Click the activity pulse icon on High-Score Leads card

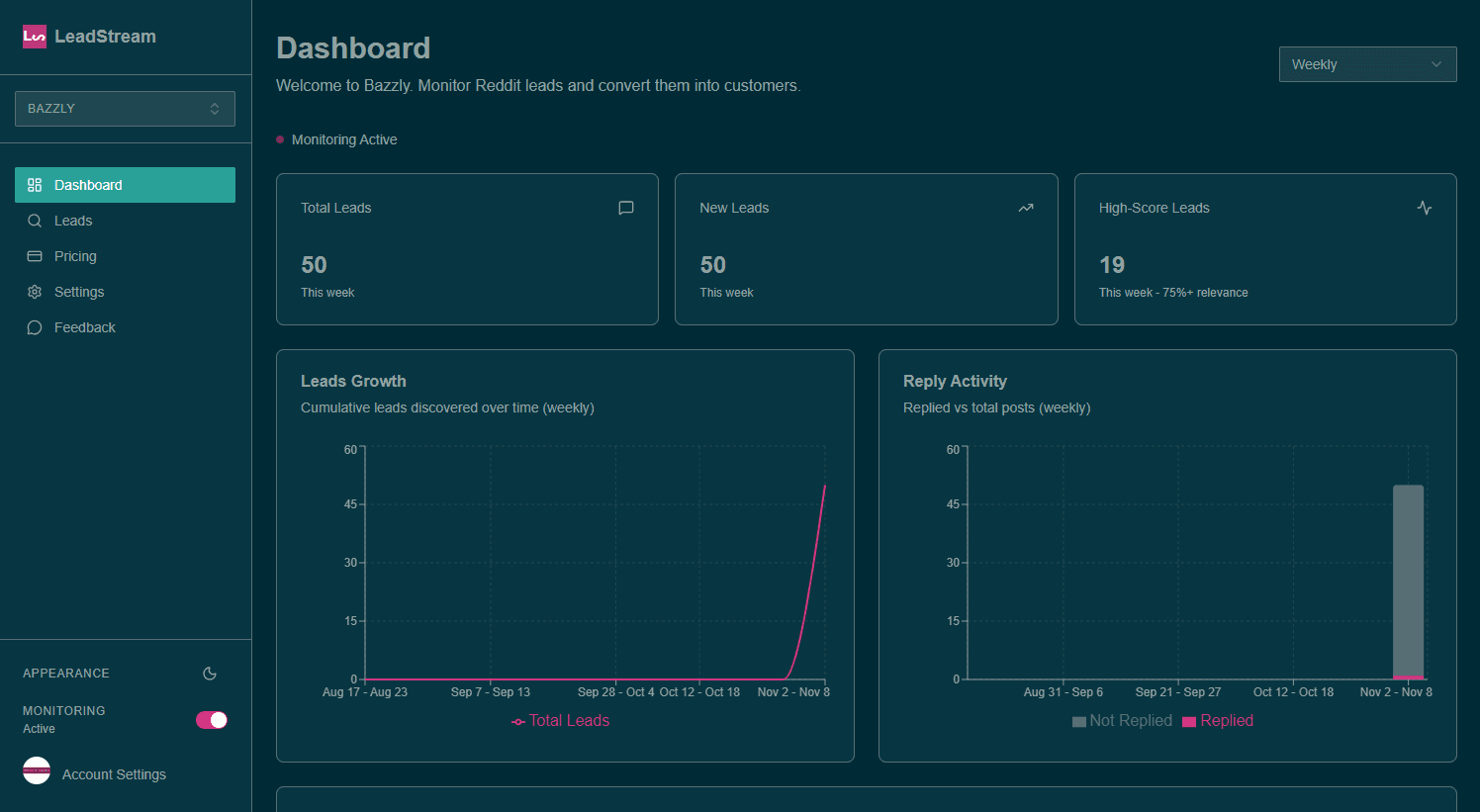coord(1425,208)
